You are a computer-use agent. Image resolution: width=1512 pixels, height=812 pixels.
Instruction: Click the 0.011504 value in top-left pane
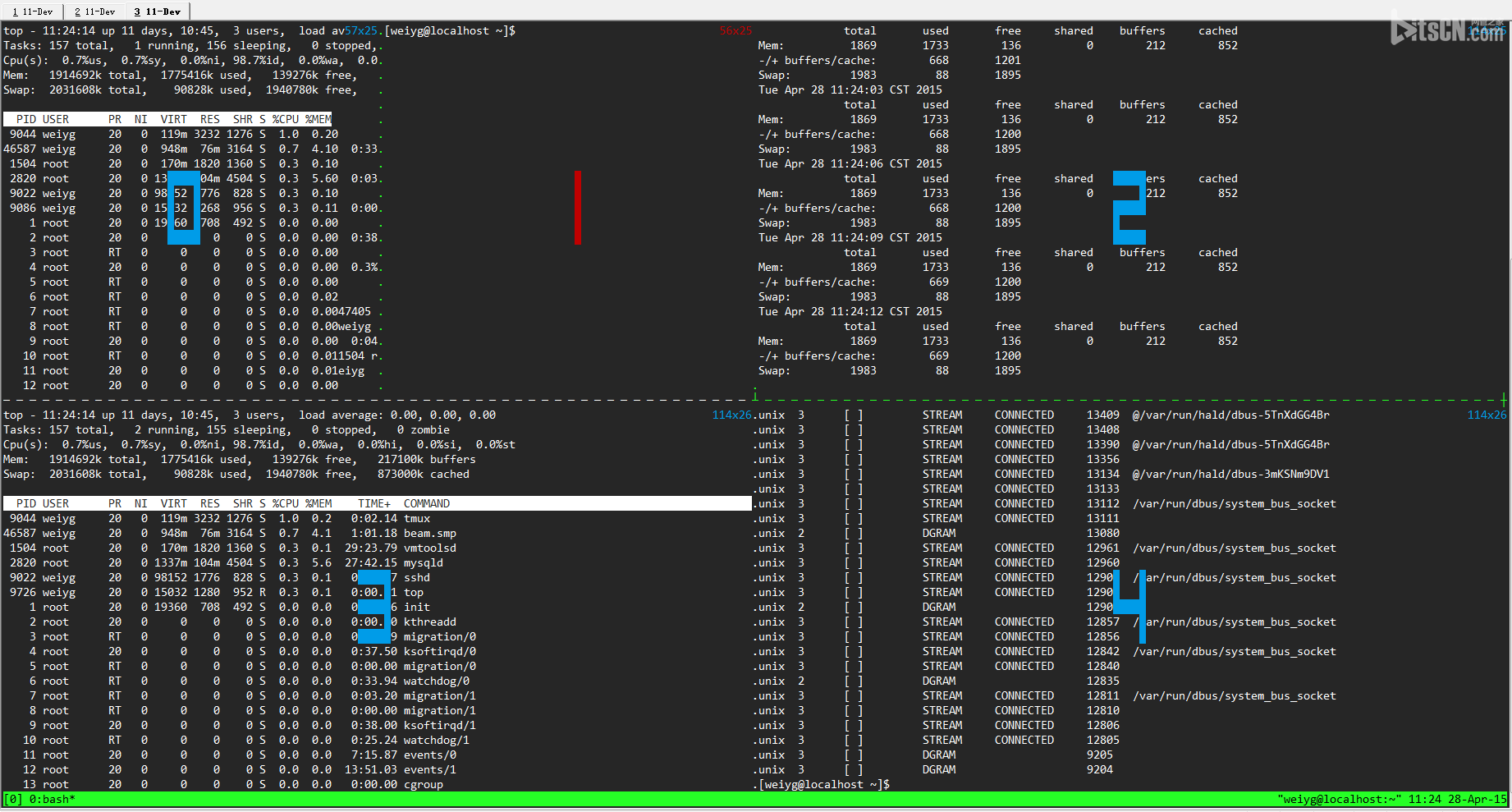[338, 356]
